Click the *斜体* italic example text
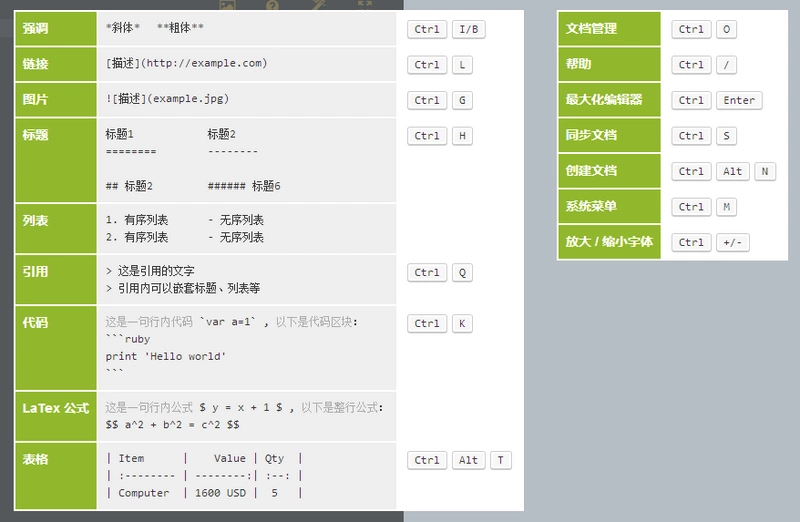This screenshot has width=800, height=522. [x=122, y=28]
